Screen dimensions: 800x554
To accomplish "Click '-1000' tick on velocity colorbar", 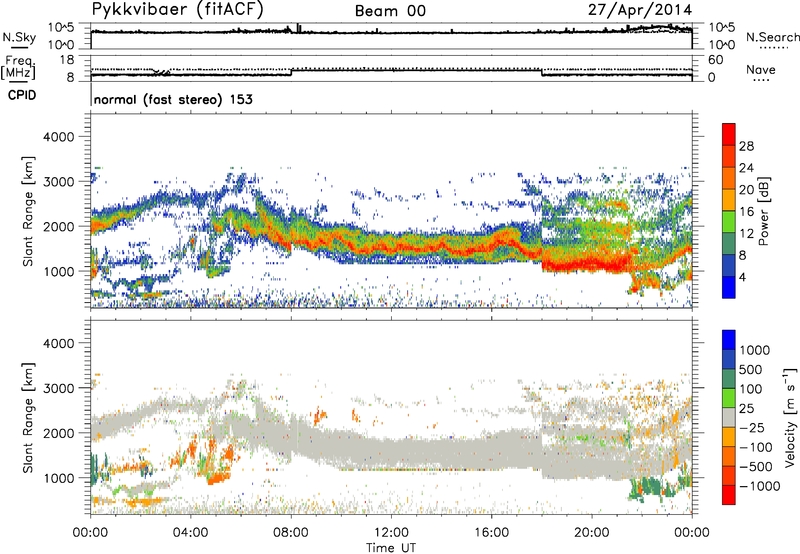I will pyautogui.click(x=760, y=486).
